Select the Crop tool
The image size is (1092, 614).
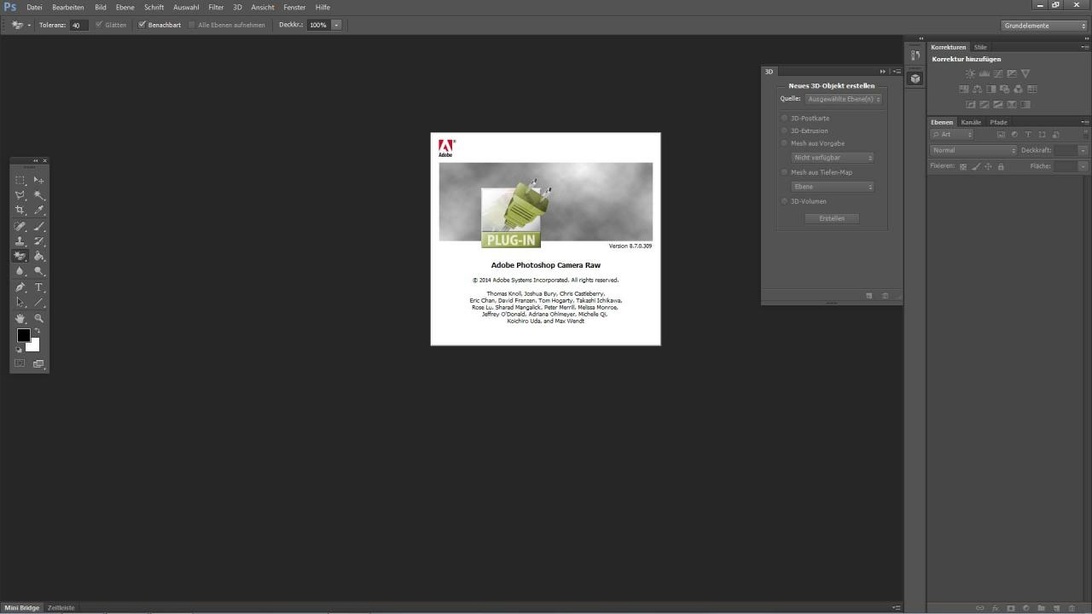point(20,211)
